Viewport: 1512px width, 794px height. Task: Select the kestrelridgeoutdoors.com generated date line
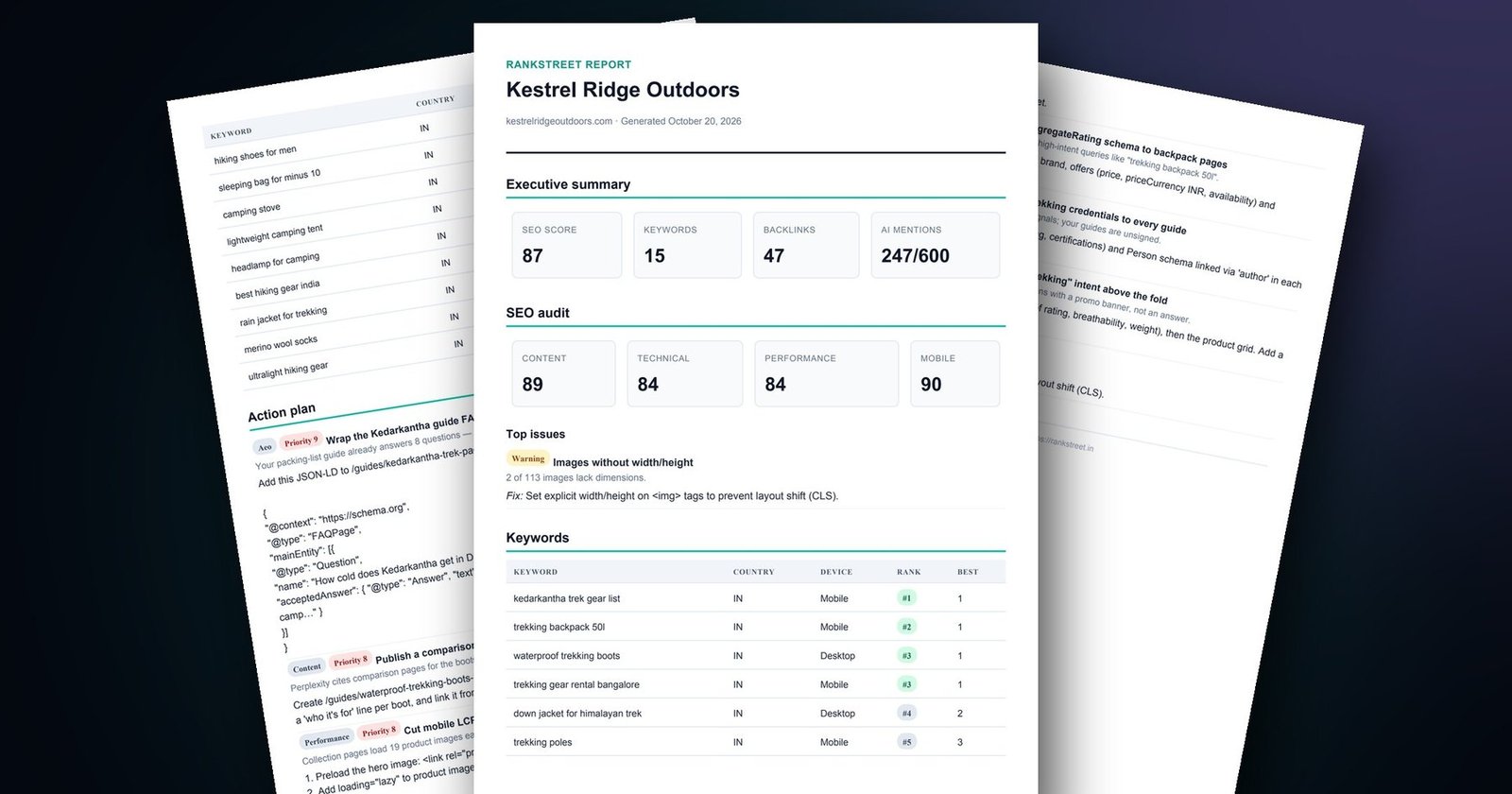pyautogui.click(x=624, y=121)
